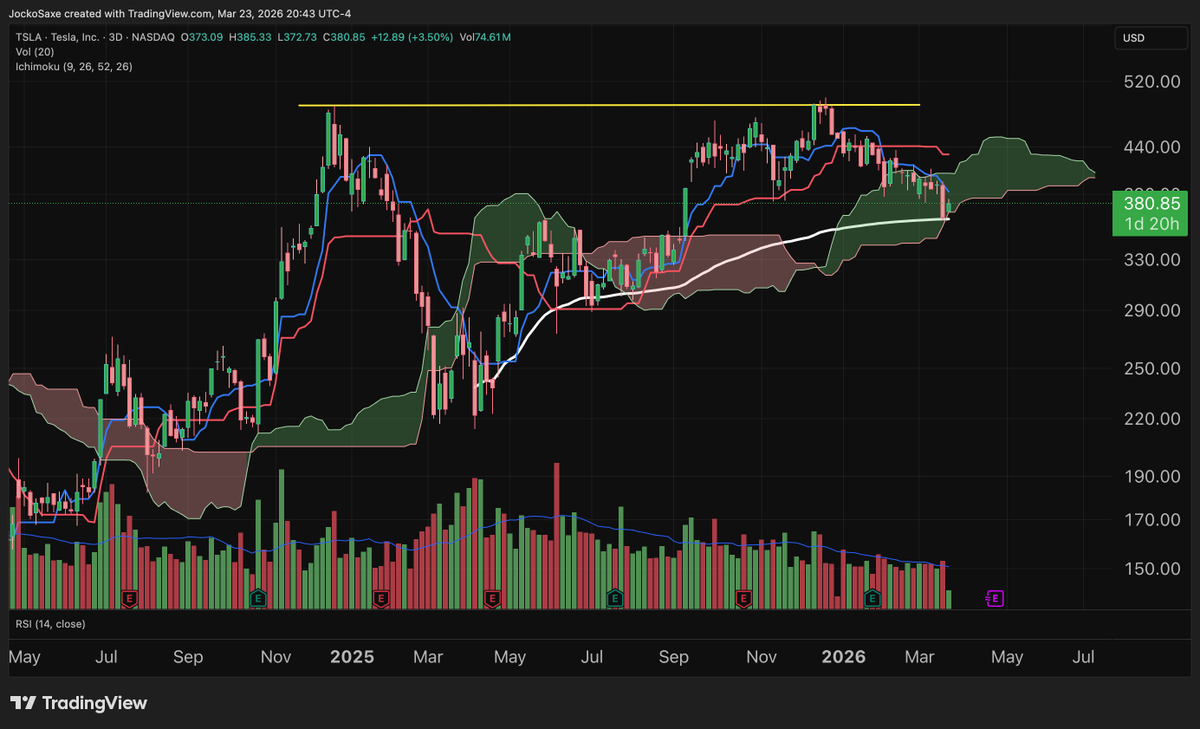Select the Ichimoku (9, 26, 52, 26) legend
The image size is (1200, 729).
[x=73, y=66]
